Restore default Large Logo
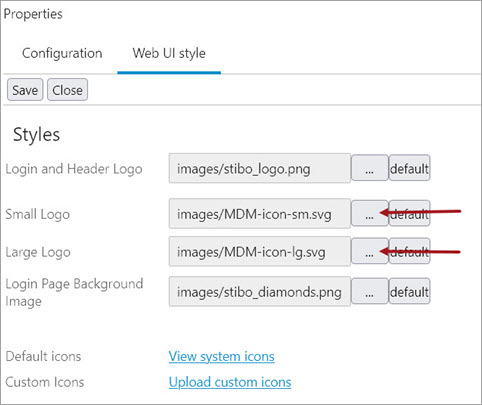This screenshot has width=482, height=405. 409,251
